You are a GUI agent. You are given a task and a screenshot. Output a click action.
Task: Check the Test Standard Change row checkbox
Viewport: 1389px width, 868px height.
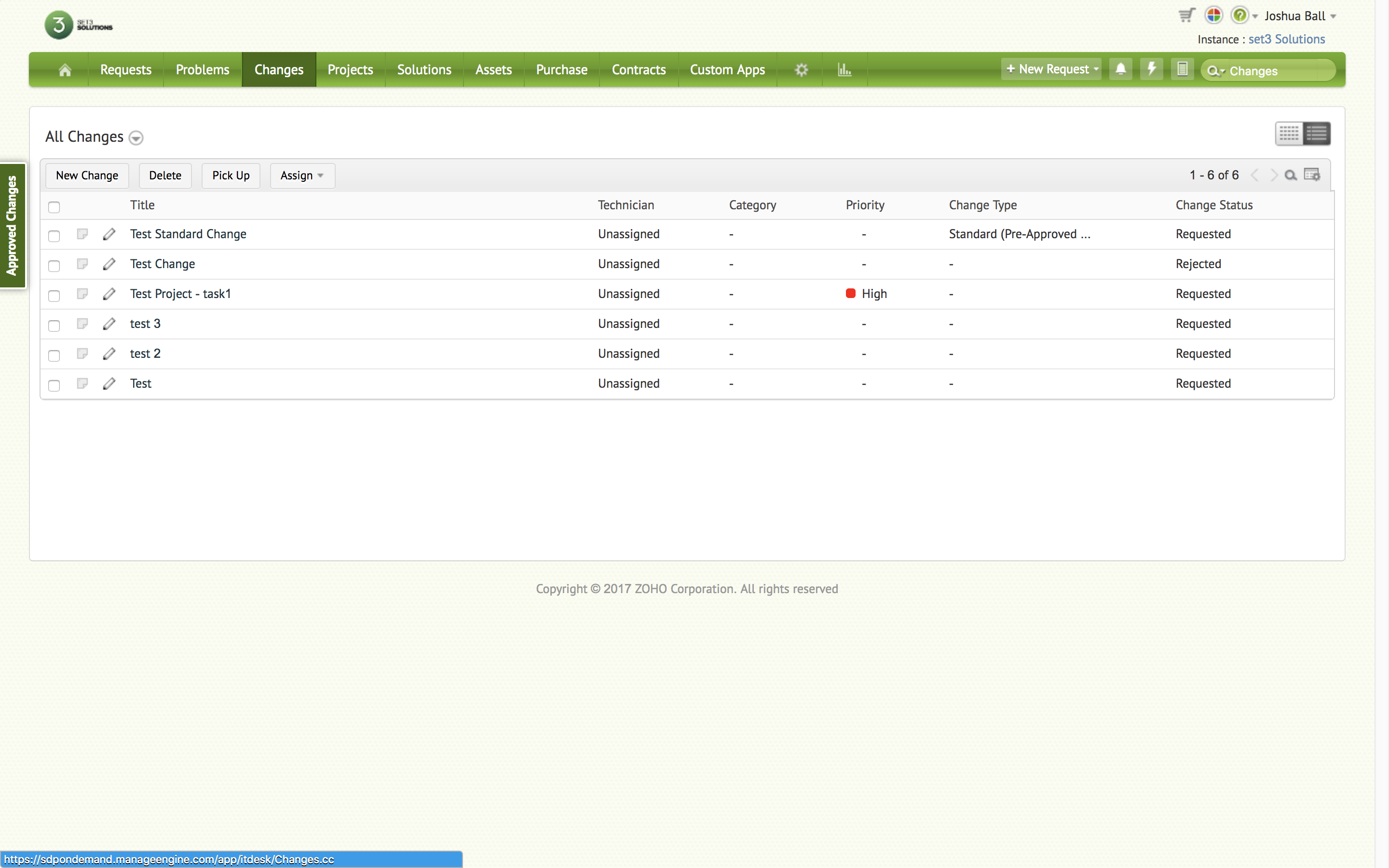pos(54,236)
